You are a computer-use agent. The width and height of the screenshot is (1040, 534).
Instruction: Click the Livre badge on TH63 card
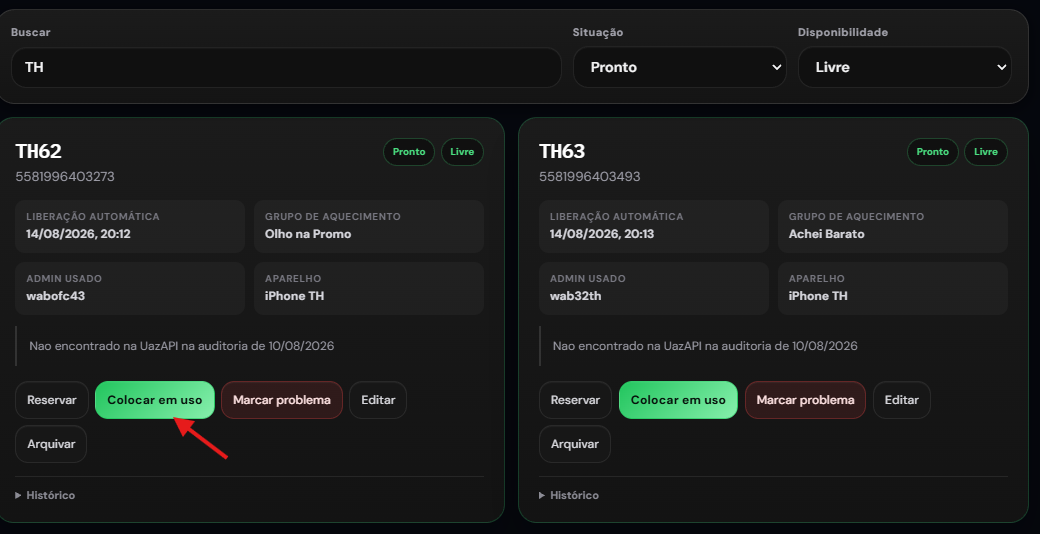point(986,152)
